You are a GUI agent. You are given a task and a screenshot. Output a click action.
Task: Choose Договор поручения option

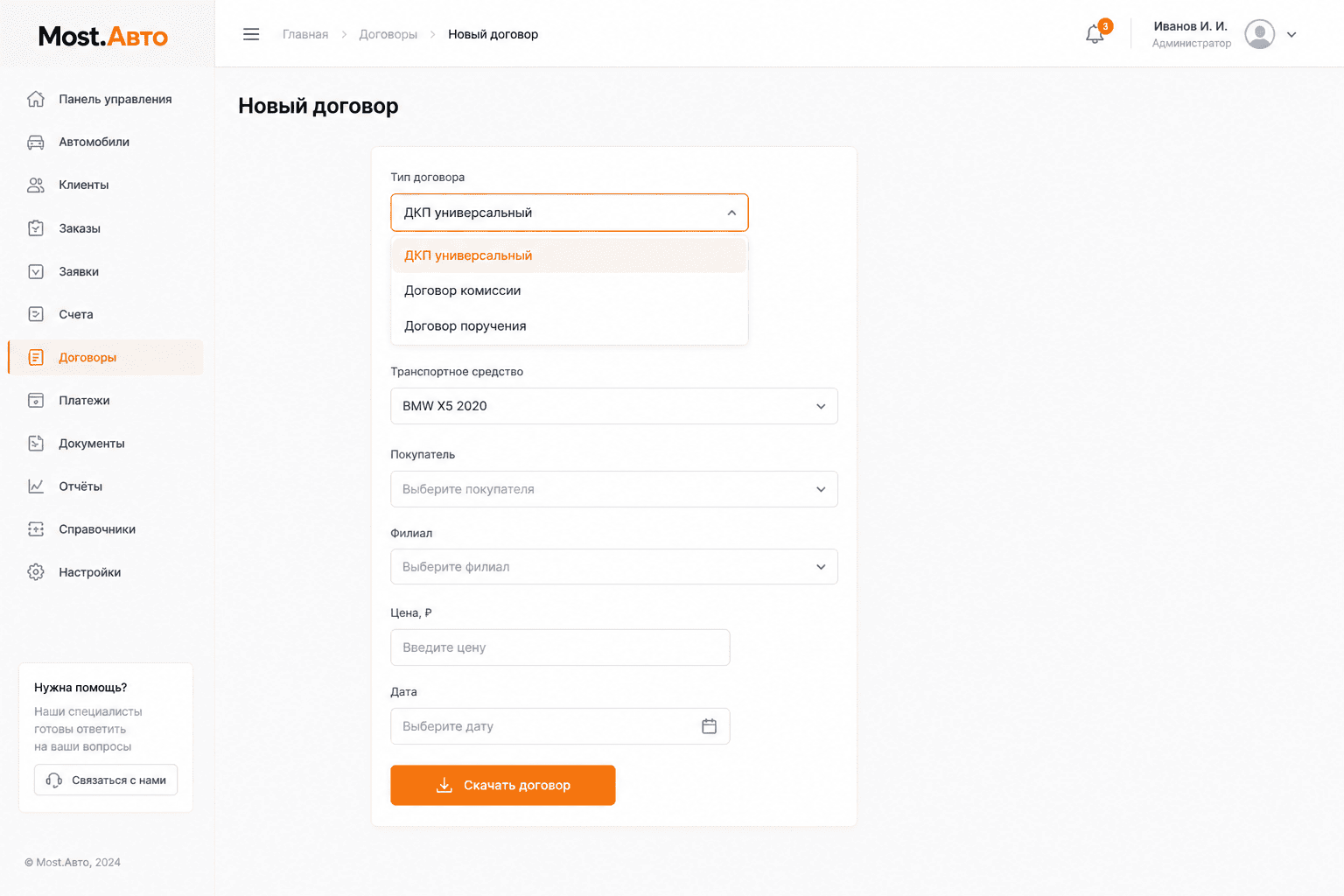point(570,325)
